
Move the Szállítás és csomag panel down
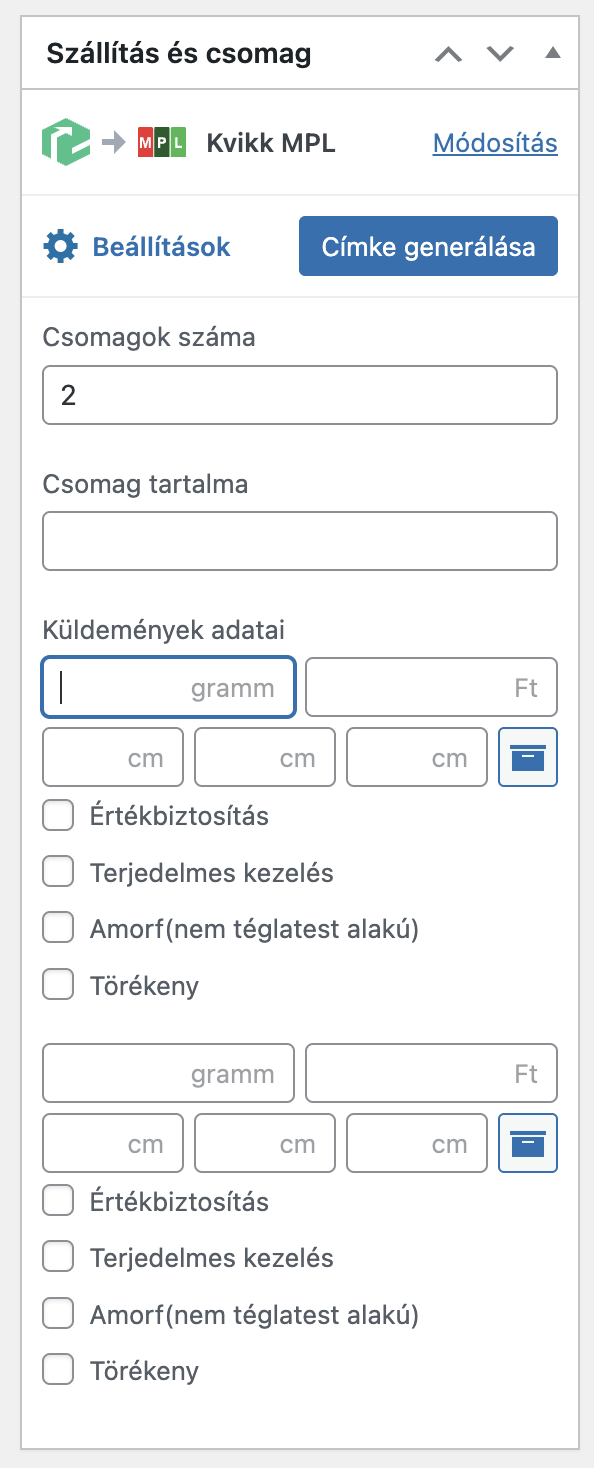tap(500, 55)
